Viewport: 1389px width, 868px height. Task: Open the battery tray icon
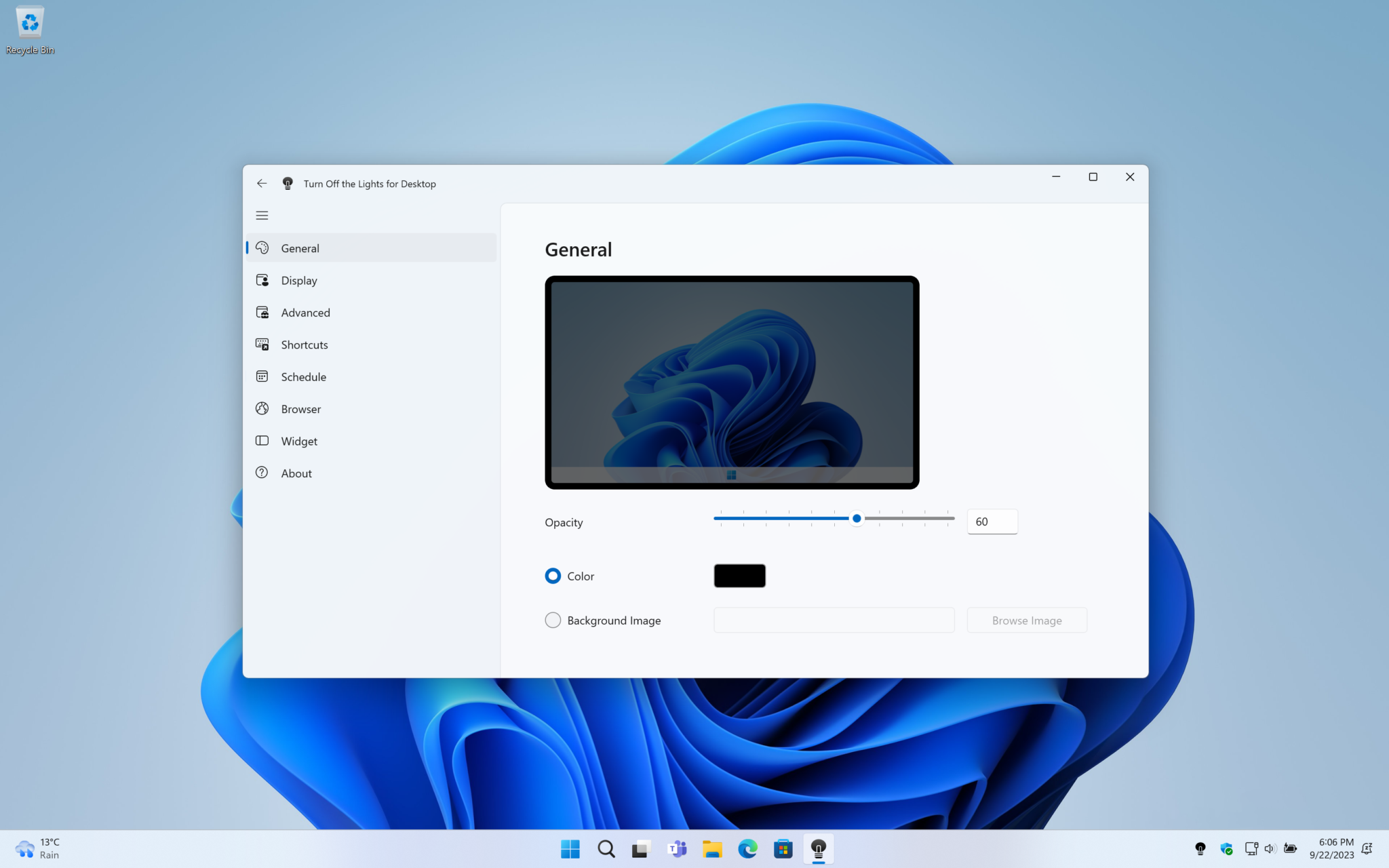(x=1290, y=848)
